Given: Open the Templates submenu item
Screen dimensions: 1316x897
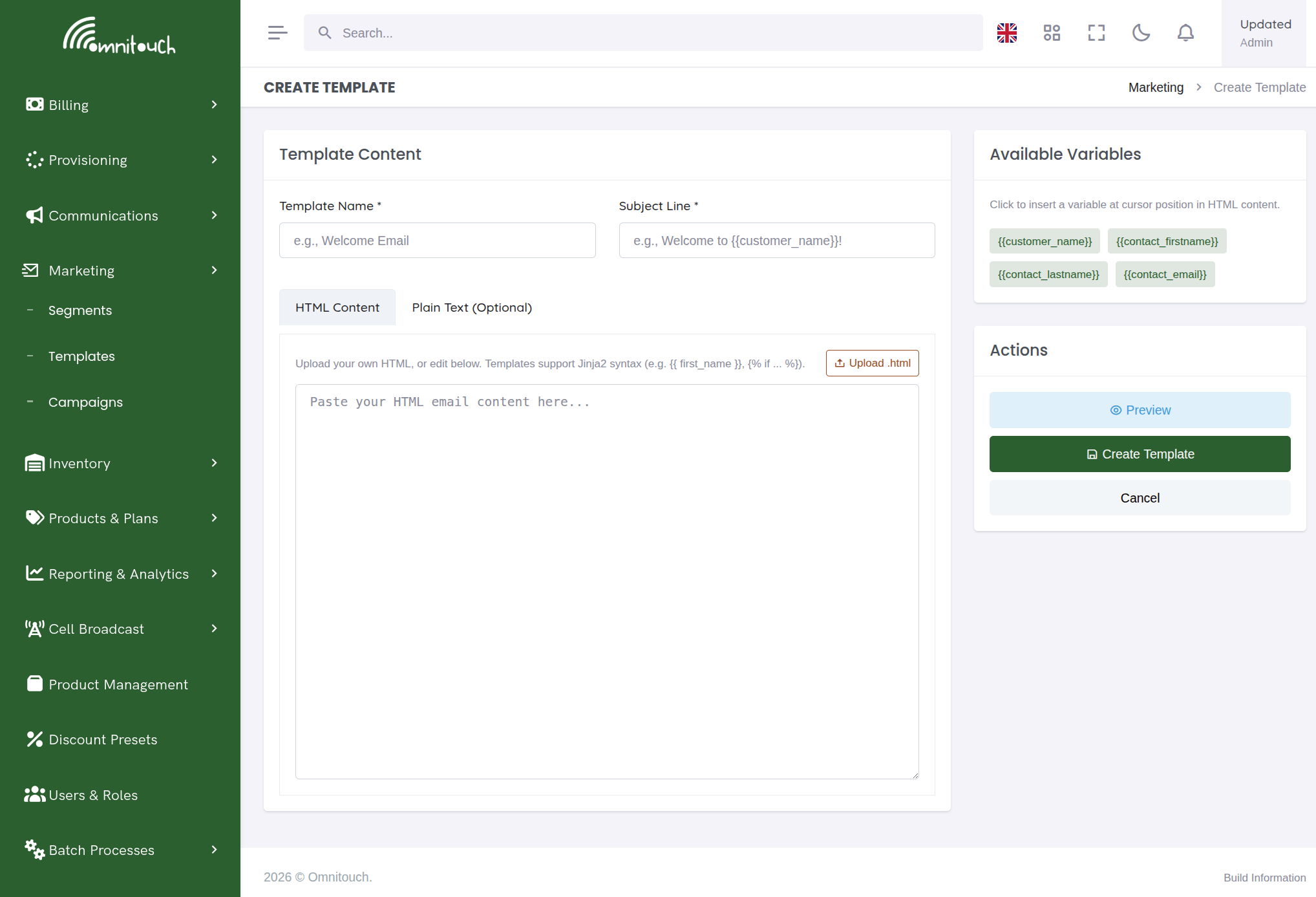Looking at the screenshot, I should (81, 356).
